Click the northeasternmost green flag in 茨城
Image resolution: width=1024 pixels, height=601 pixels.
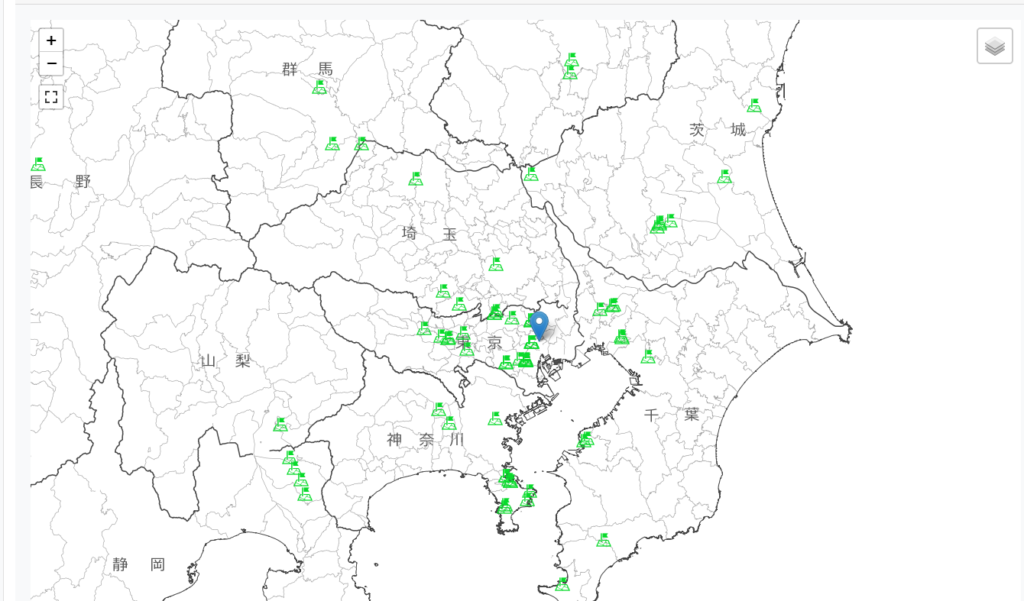coord(754,105)
